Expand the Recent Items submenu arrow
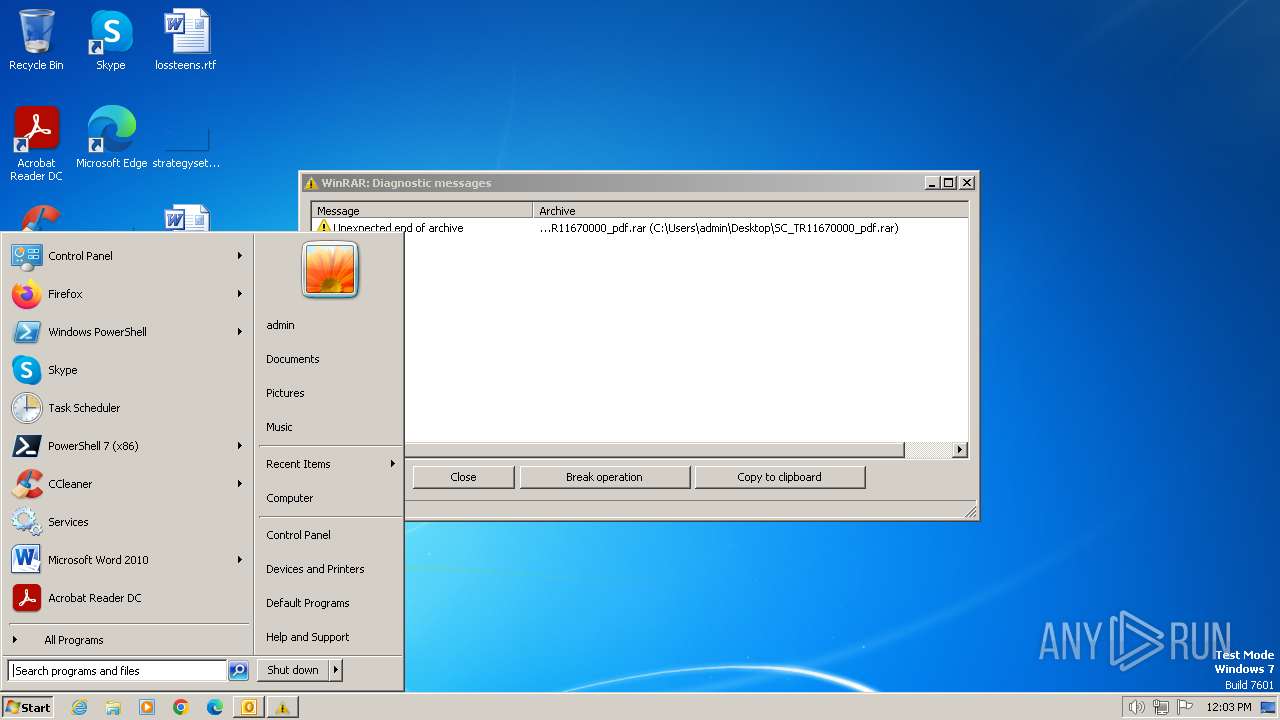This screenshot has width=1280, height=720. point(393,464)
